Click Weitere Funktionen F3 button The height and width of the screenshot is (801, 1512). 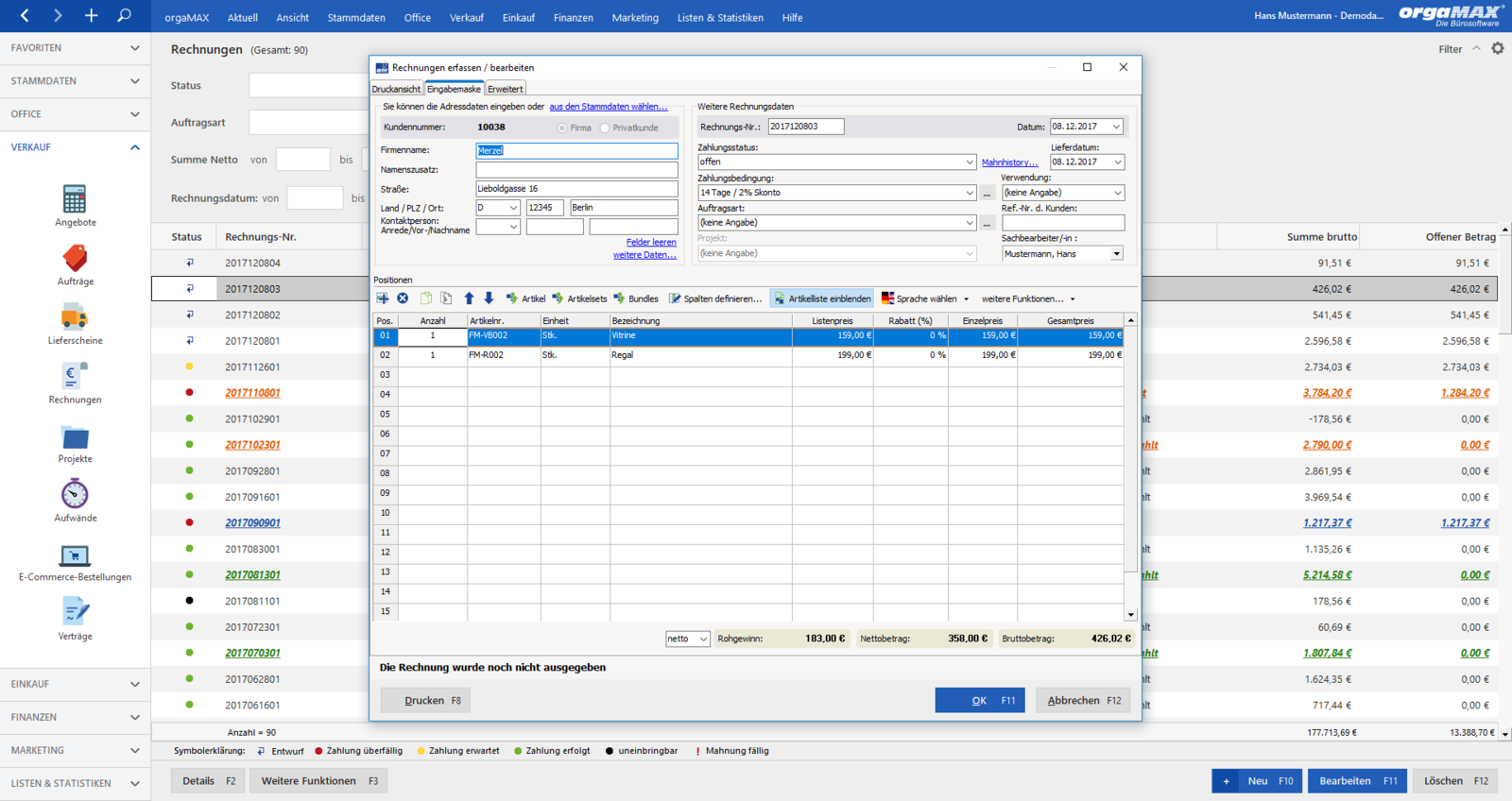319,781
